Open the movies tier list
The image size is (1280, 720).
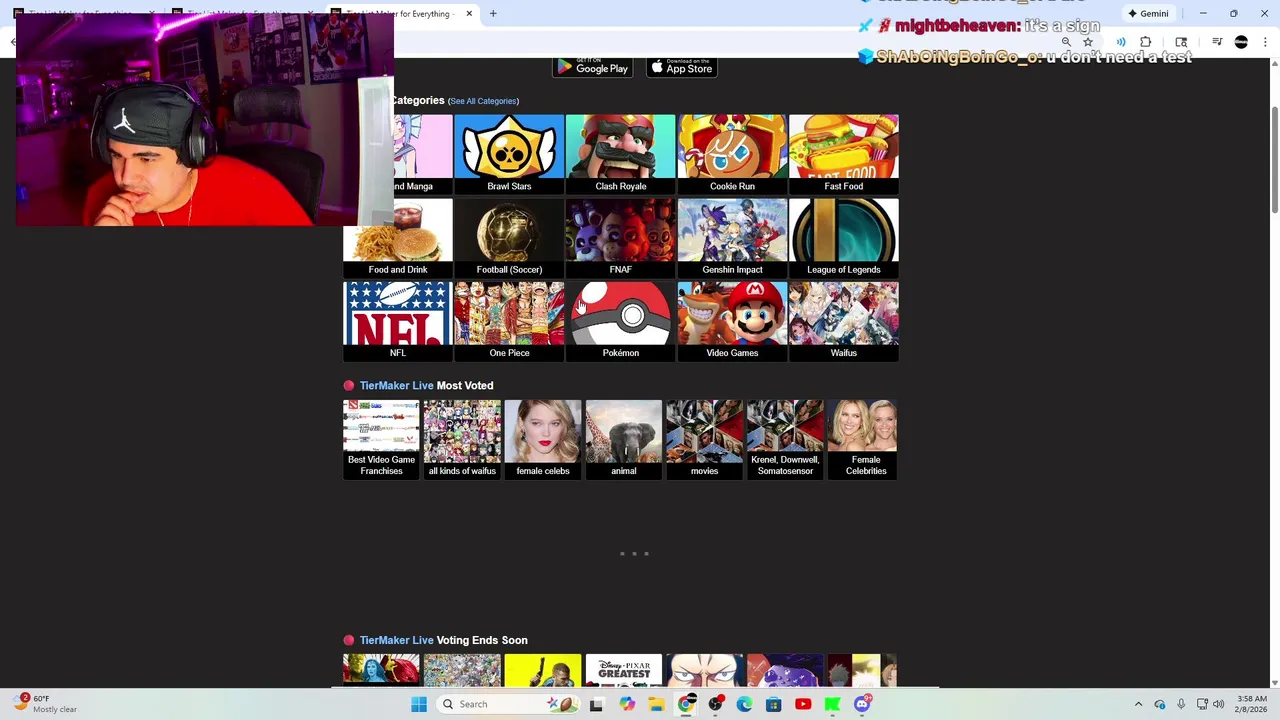click(x=704, y=440)
